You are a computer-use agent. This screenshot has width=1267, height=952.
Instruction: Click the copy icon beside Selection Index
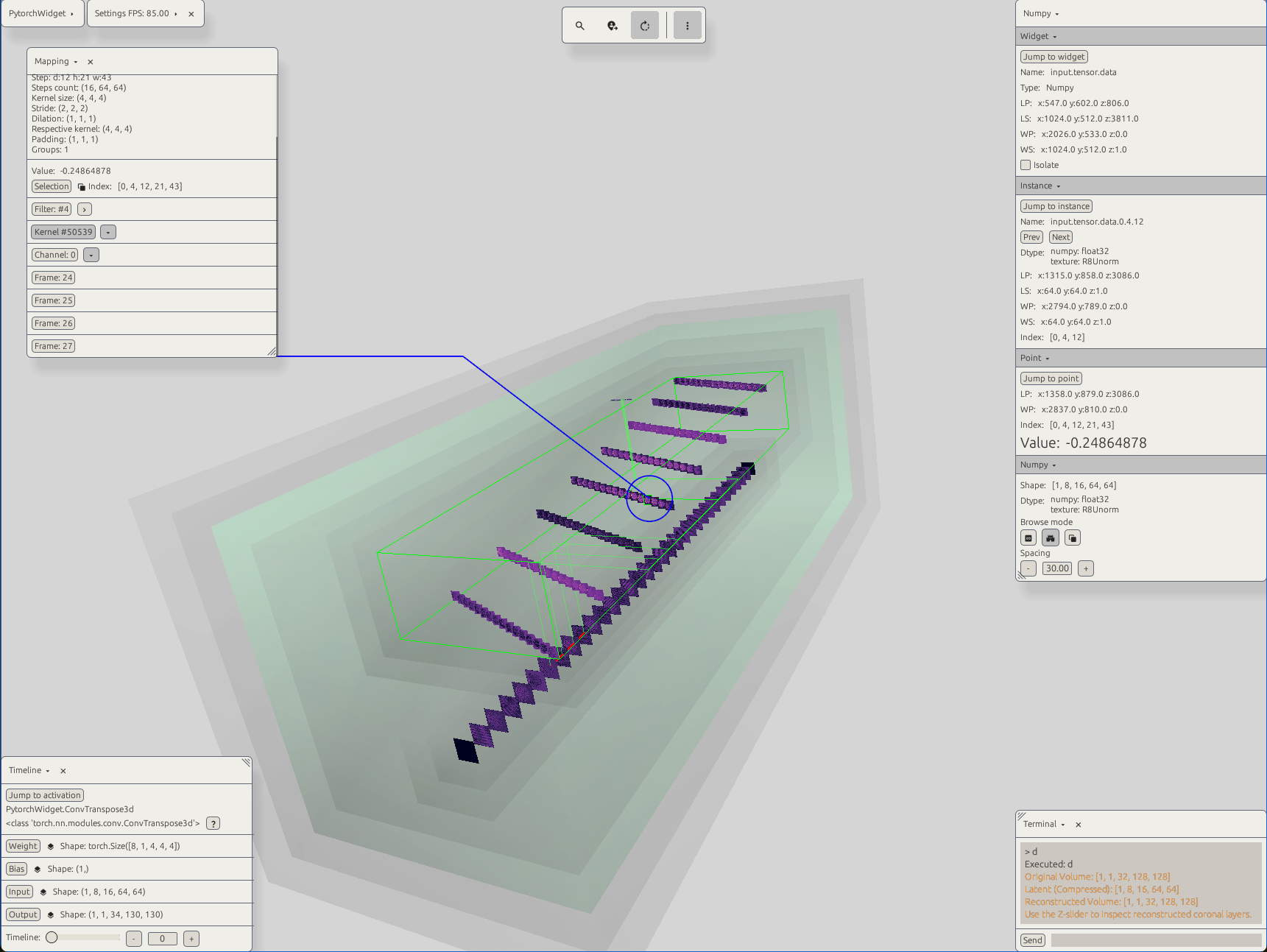tap(82, 187)
